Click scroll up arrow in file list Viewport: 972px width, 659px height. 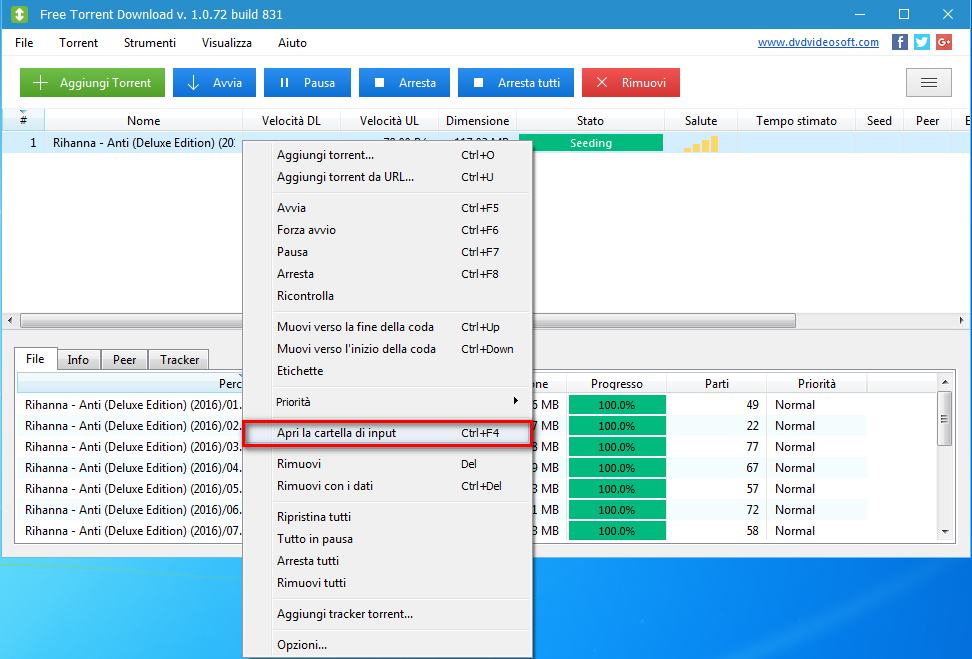[945, 382]
